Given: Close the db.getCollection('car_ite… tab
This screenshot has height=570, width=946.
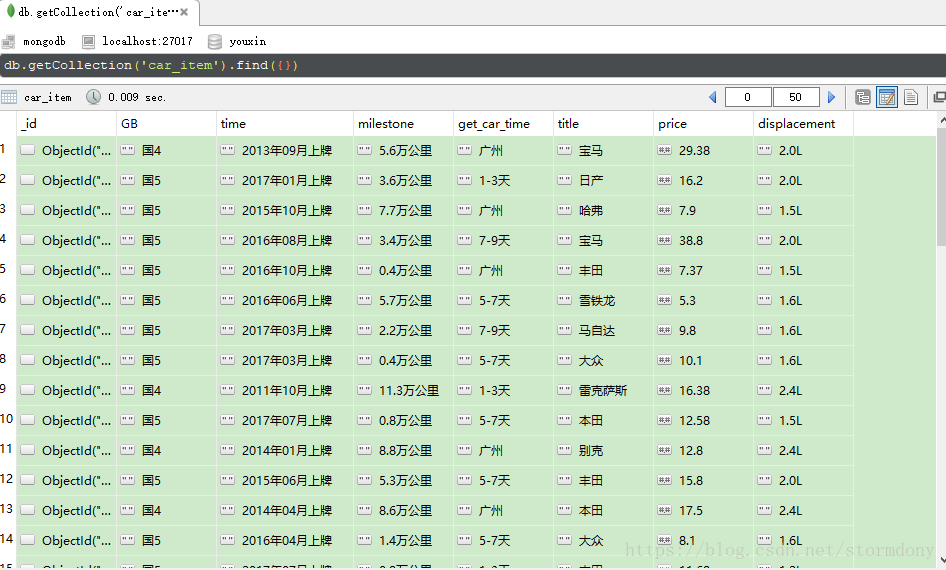Looking at the screenshot, I should point(184,12).
